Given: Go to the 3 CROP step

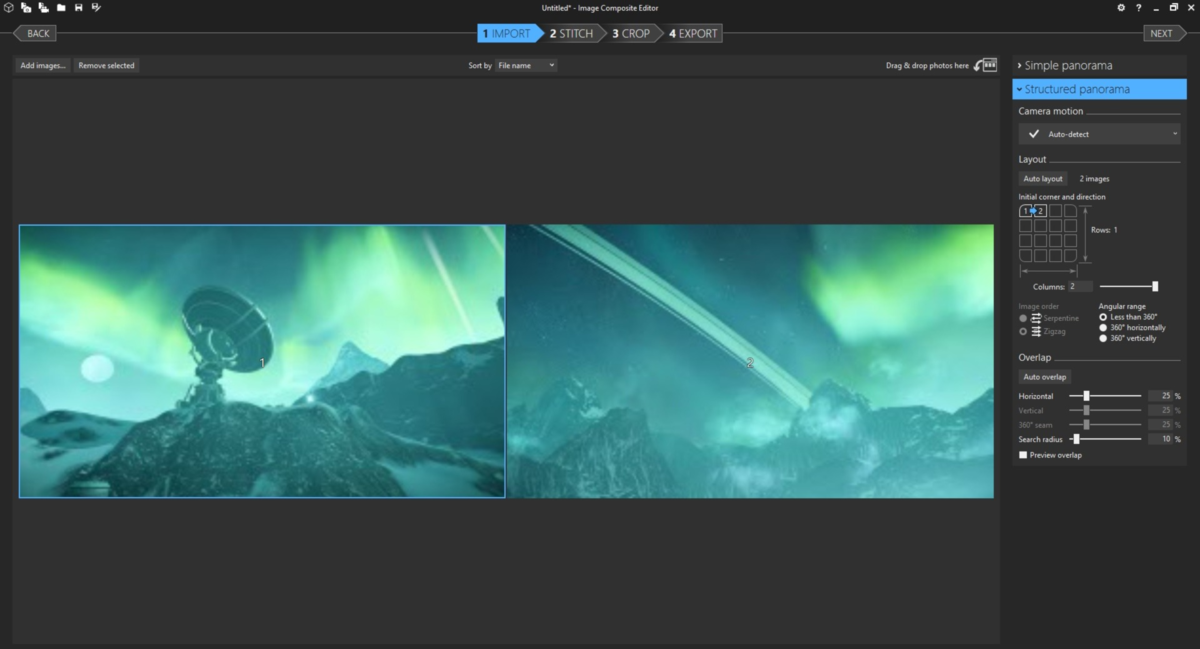Looking at the screenshot, I should coord(632,33).
